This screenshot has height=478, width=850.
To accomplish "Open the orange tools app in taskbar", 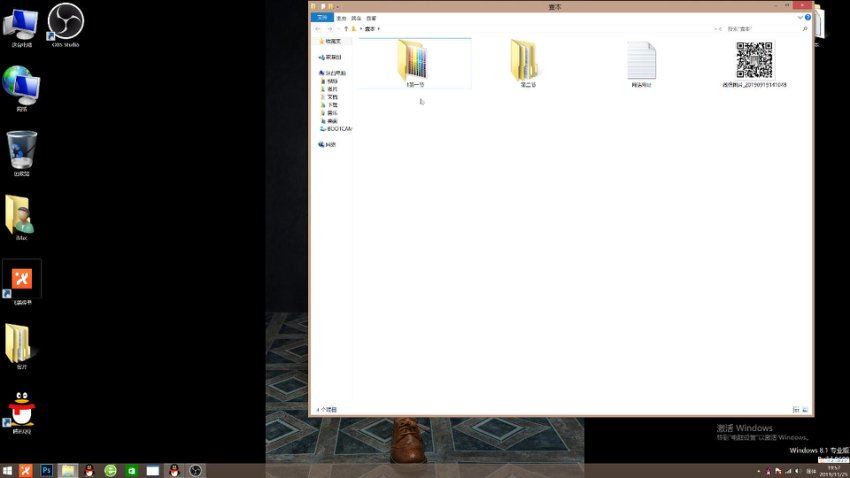I will tap(25, 470).
